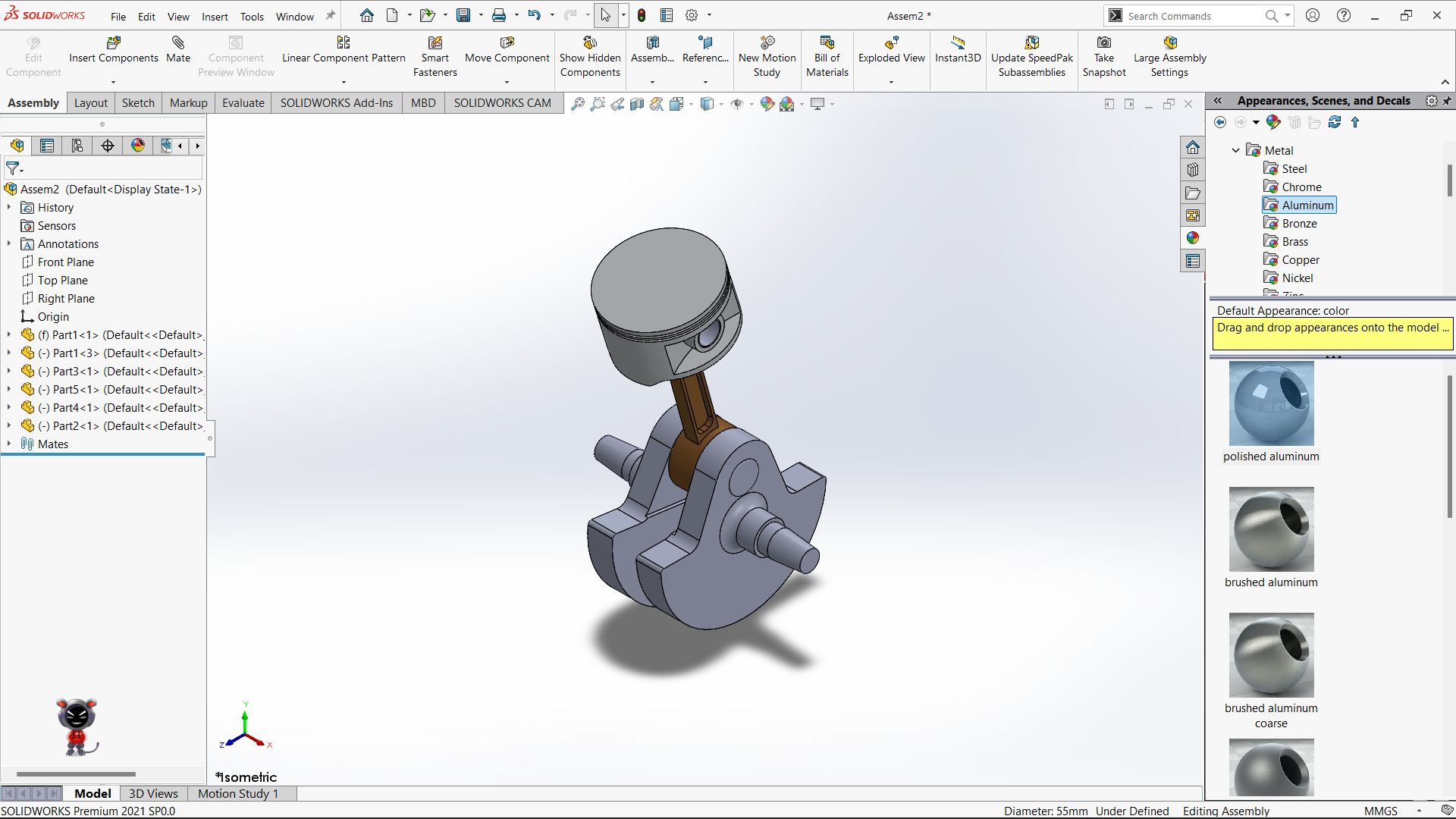Select the Exploded View icon
The image size is (1456, 819).
pyautogui.click(x=891, y=43)
